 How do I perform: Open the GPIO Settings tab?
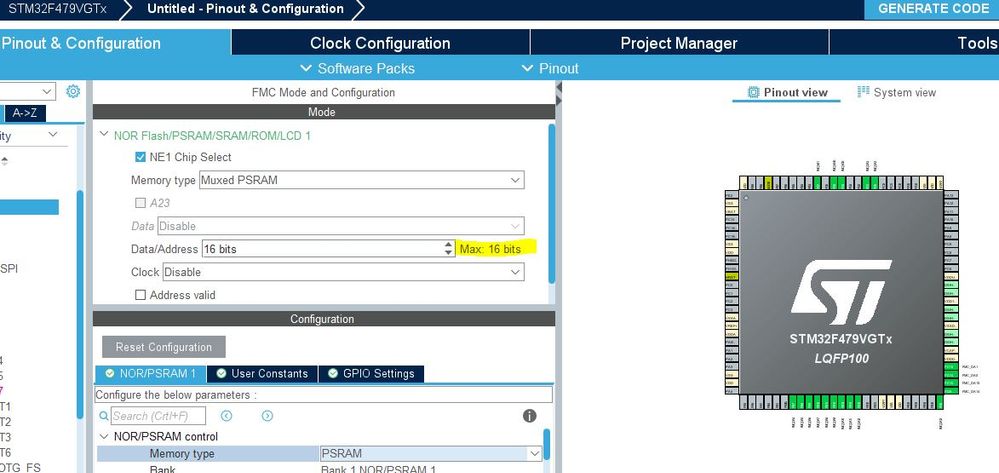coord(371,374)
